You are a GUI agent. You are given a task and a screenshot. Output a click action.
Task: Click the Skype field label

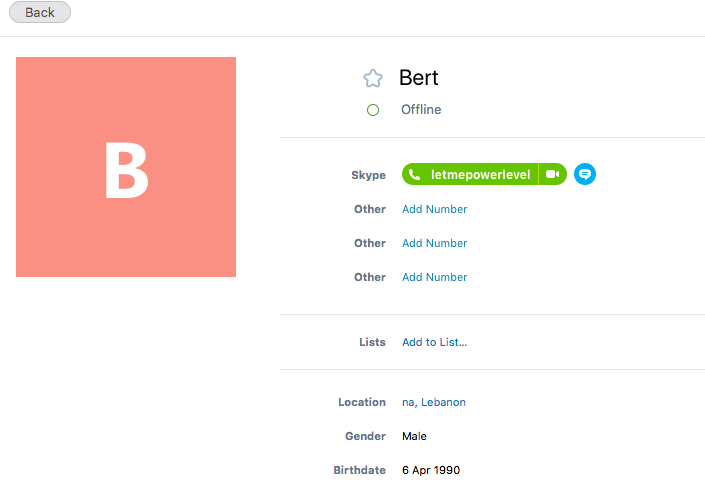368,175
